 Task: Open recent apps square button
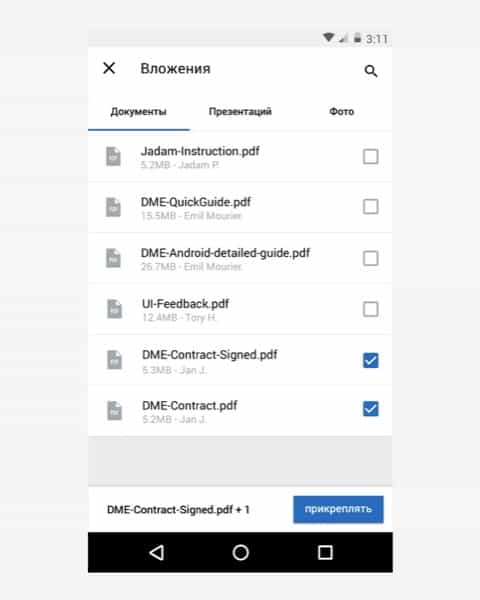point(325,553)
